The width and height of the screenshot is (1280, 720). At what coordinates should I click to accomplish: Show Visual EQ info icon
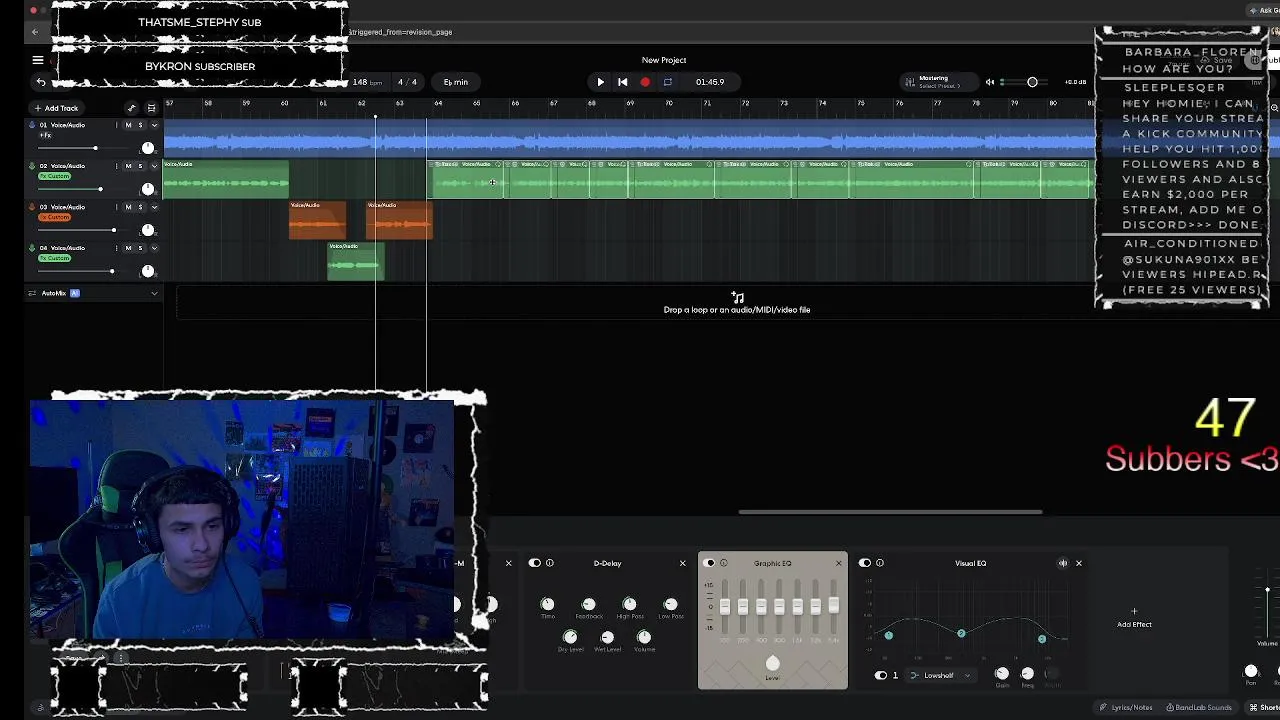coord(880,563)
